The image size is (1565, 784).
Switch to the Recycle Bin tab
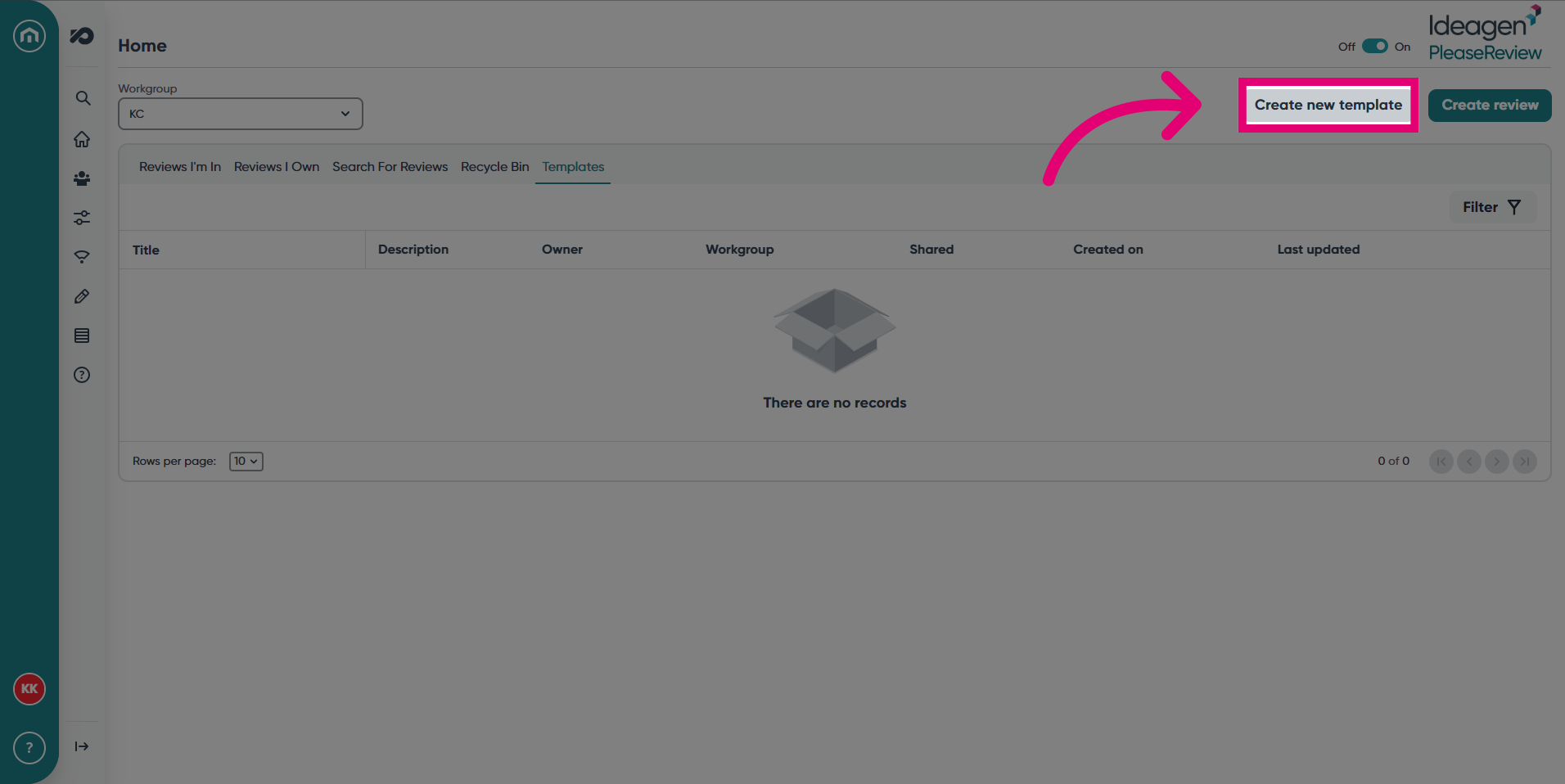[495, 167]
